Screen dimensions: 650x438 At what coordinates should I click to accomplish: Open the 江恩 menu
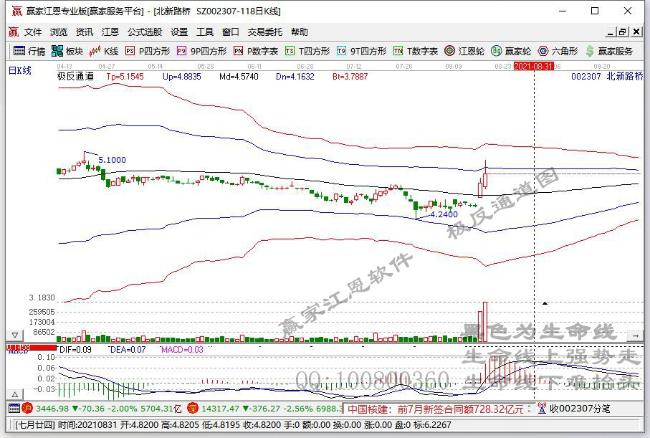(110, 32)
